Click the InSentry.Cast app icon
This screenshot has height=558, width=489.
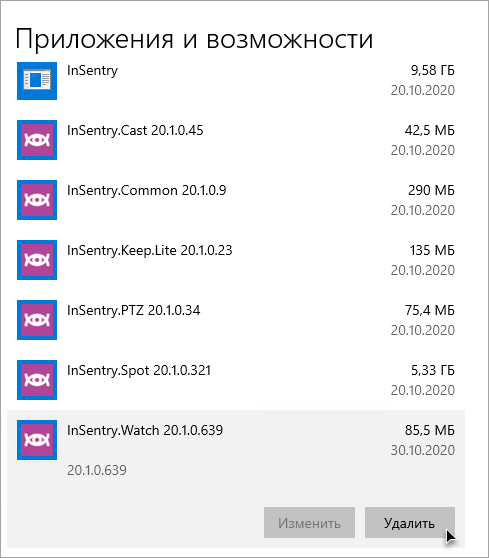(37, 140)
